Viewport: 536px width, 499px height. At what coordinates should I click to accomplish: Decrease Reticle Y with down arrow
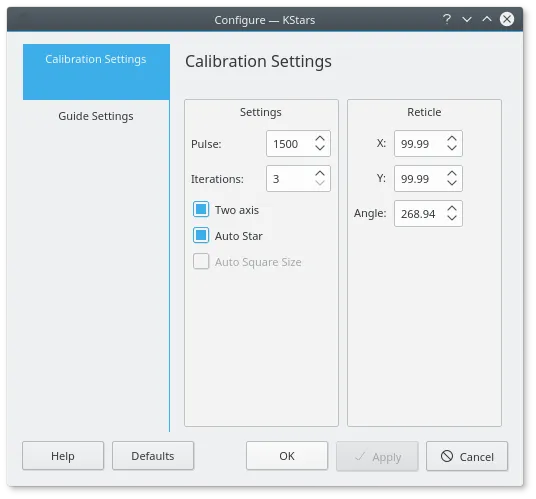[452, 183]
